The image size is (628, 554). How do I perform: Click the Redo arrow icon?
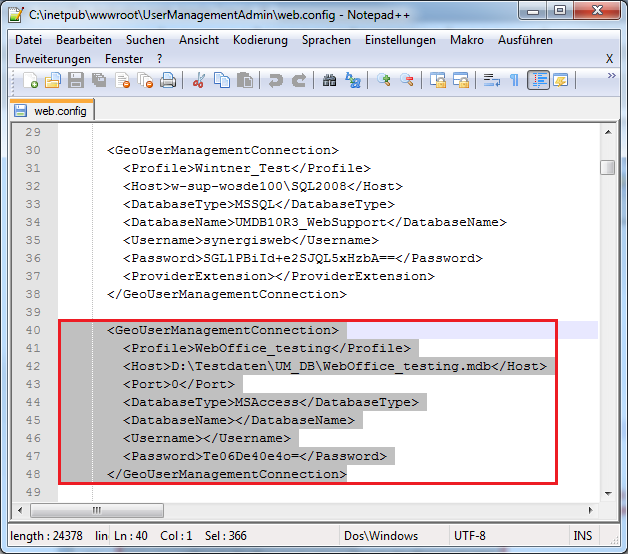click(x=297, y=81)
